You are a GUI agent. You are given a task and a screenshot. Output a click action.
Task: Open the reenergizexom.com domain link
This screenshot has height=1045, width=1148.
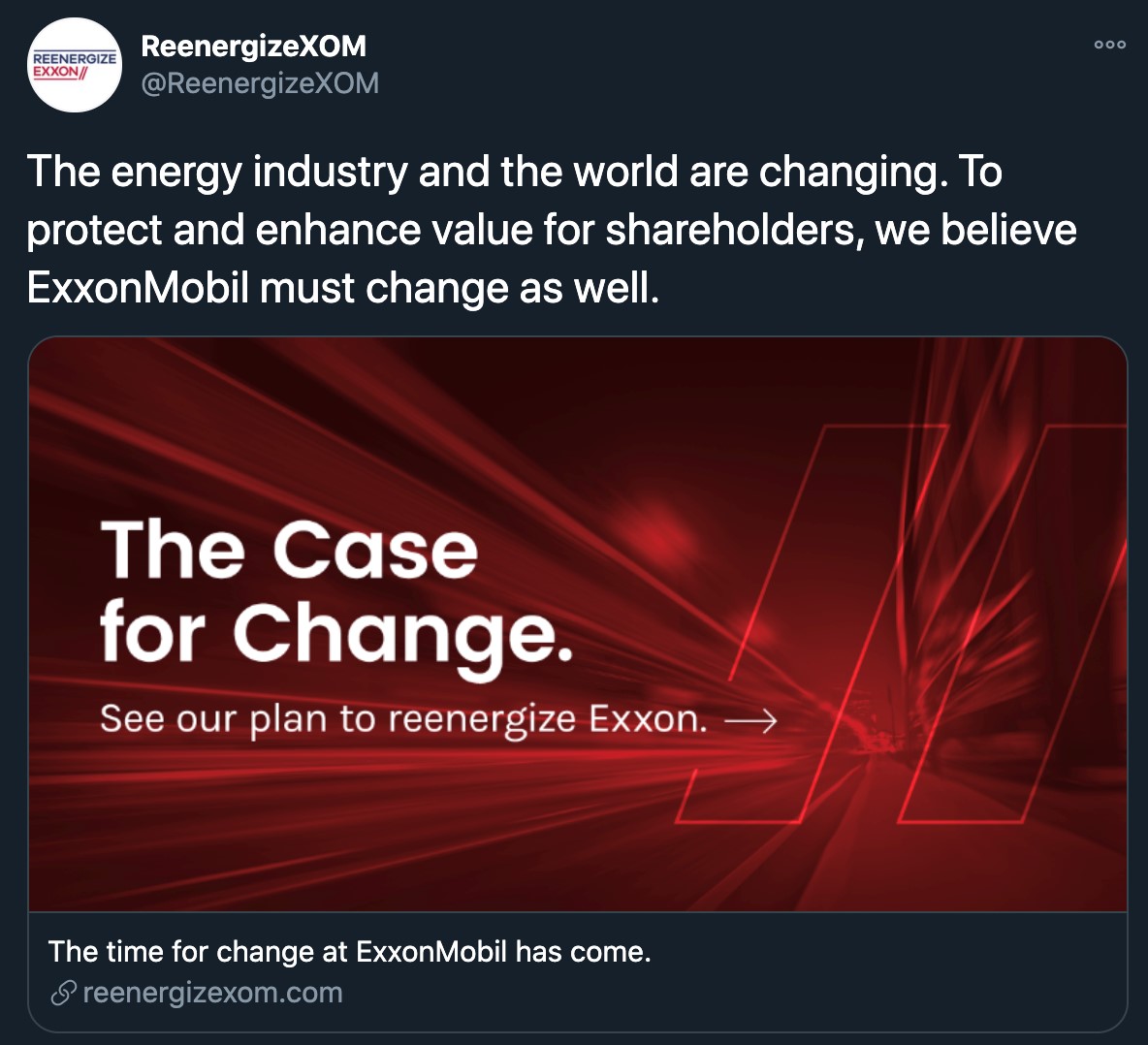click(213, 993)
